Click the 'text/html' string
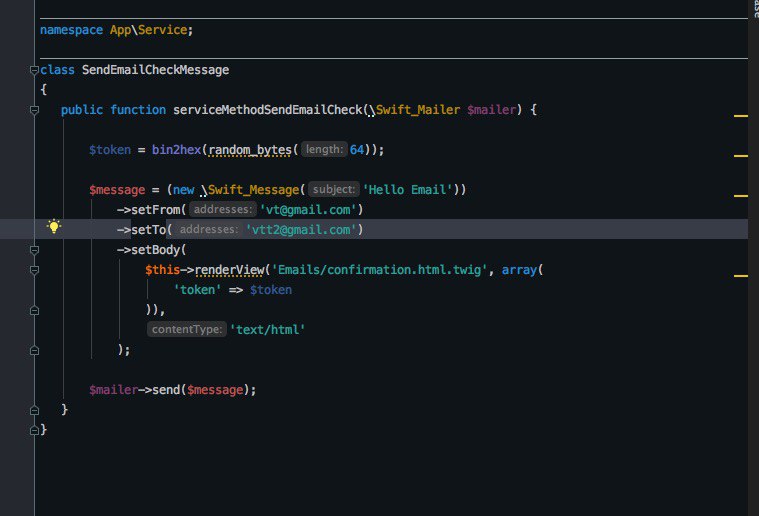 (x=267, y=330)
